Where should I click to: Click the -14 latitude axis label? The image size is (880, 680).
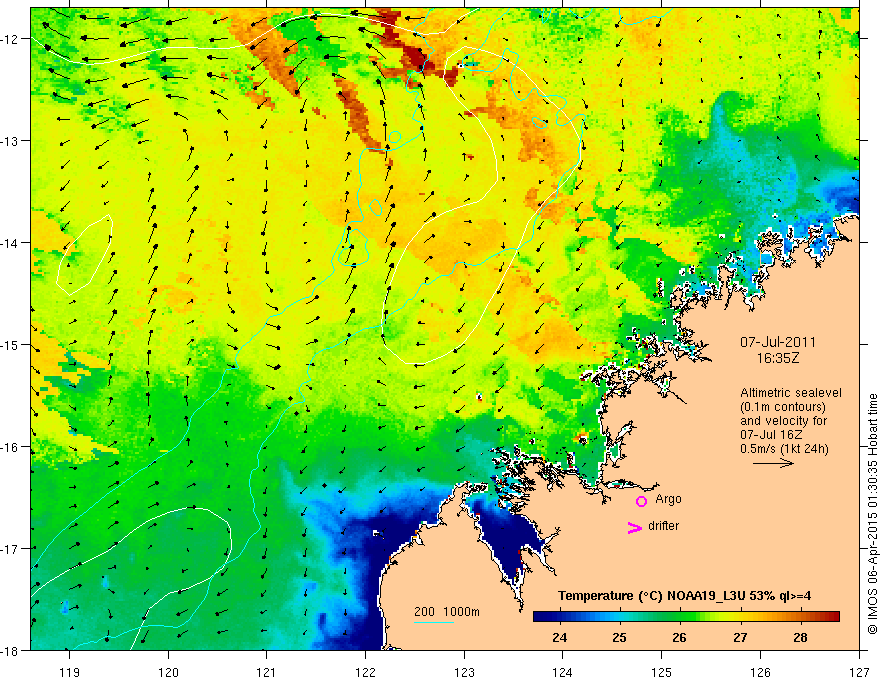point(10,243)
